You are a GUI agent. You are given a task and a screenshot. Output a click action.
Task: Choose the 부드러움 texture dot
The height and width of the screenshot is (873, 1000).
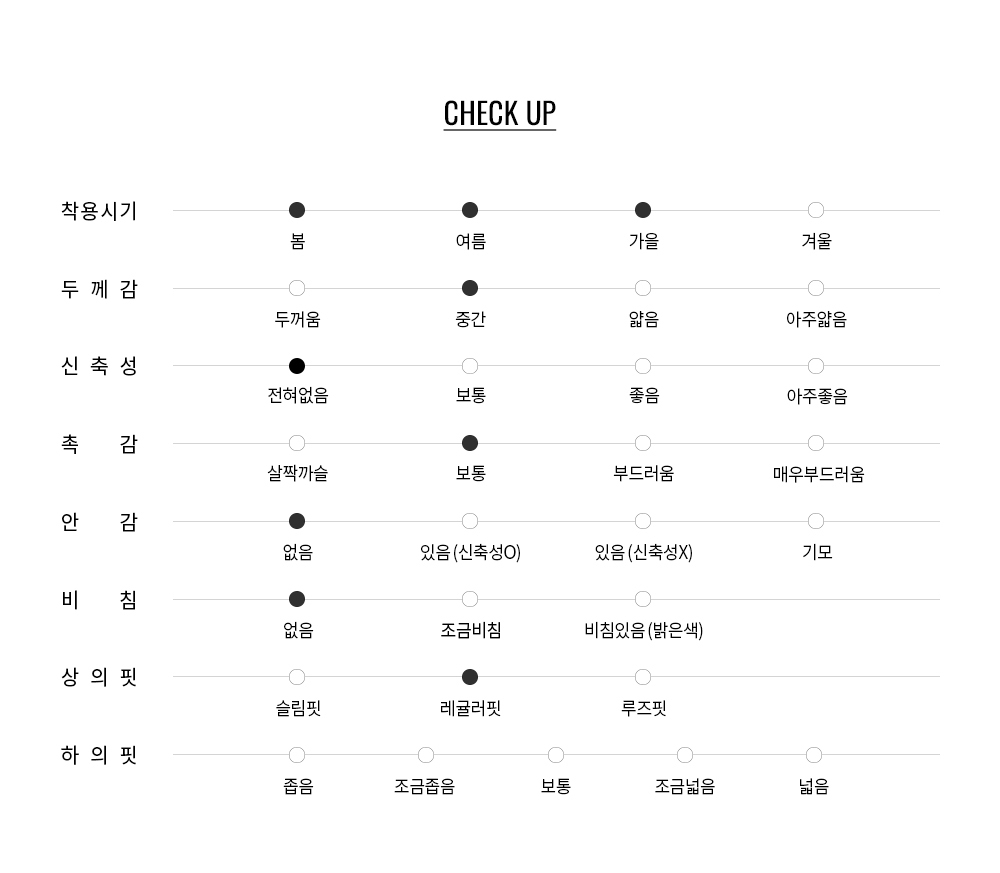(x=643, y=443)
